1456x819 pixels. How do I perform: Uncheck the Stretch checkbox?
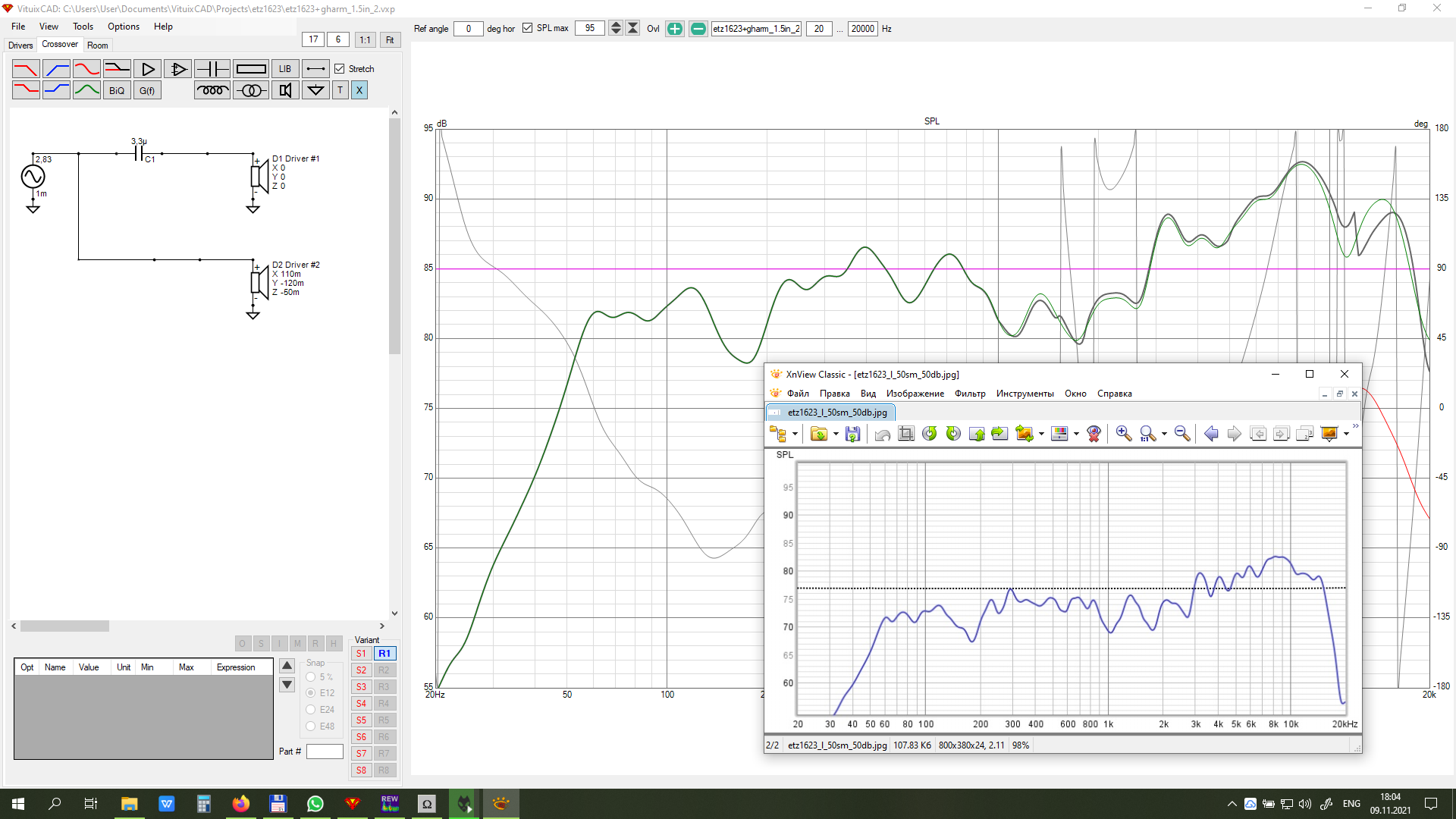coord(340,69)
